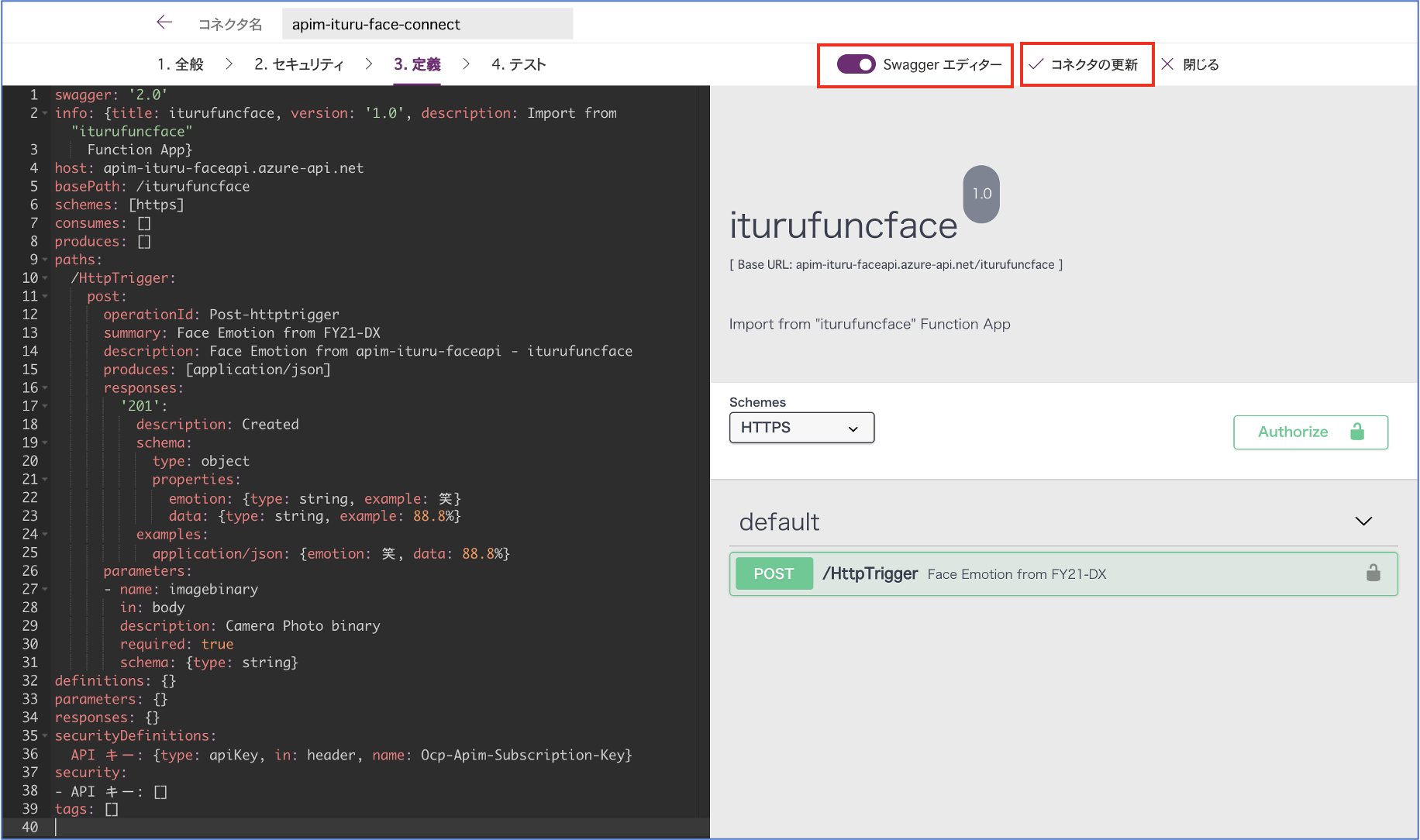Click the 'swagger: 2.0' line

(x=112, y=95)
